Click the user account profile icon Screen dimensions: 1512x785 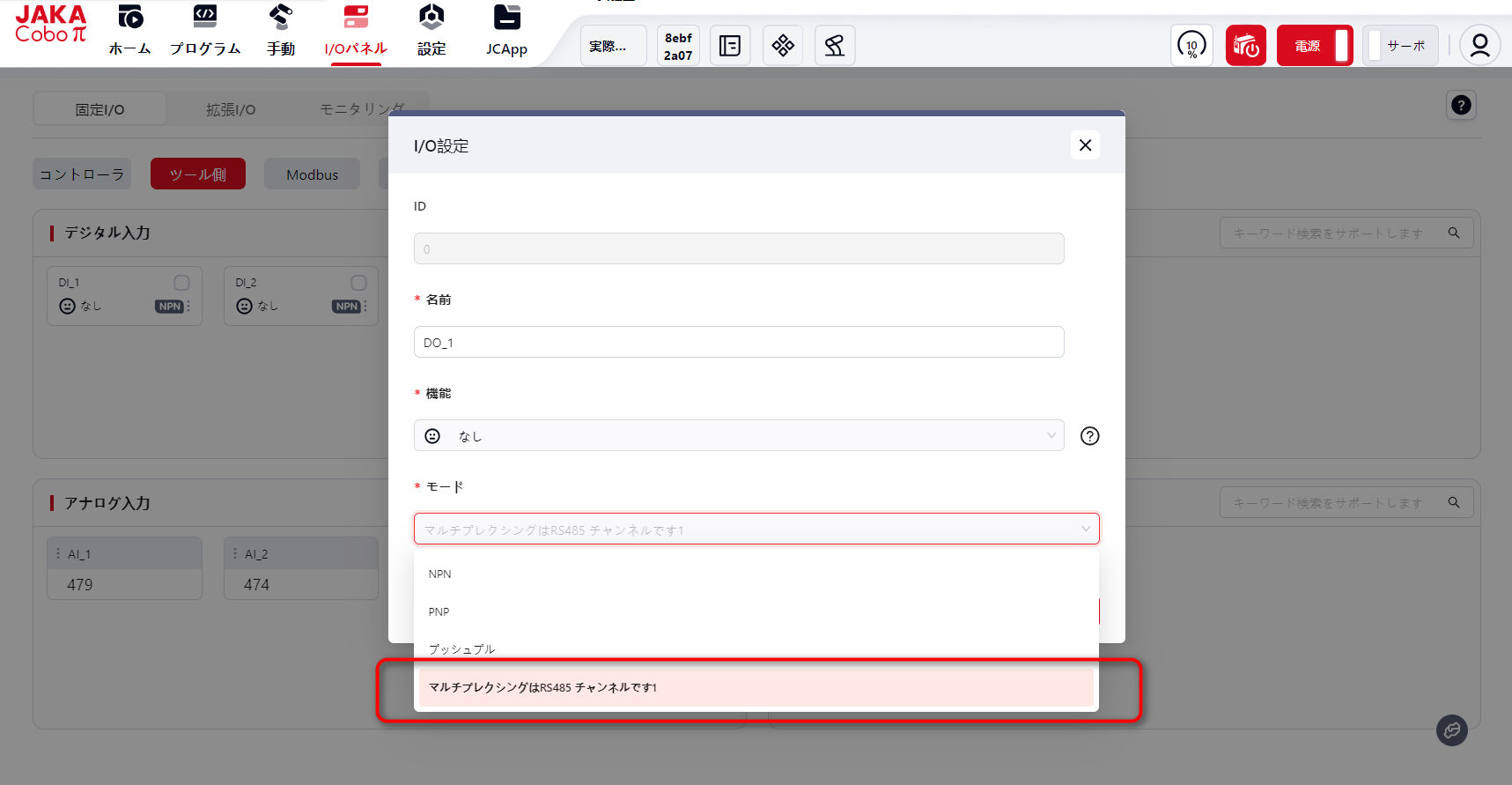[1479, 46]
